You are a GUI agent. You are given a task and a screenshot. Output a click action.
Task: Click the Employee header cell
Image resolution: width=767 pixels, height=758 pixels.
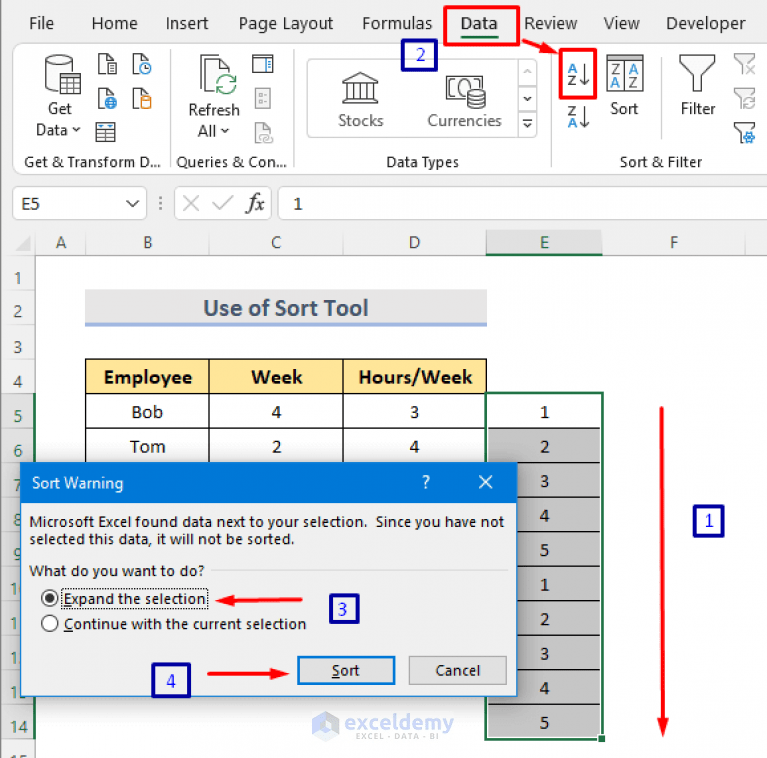(x=147, y=377)
